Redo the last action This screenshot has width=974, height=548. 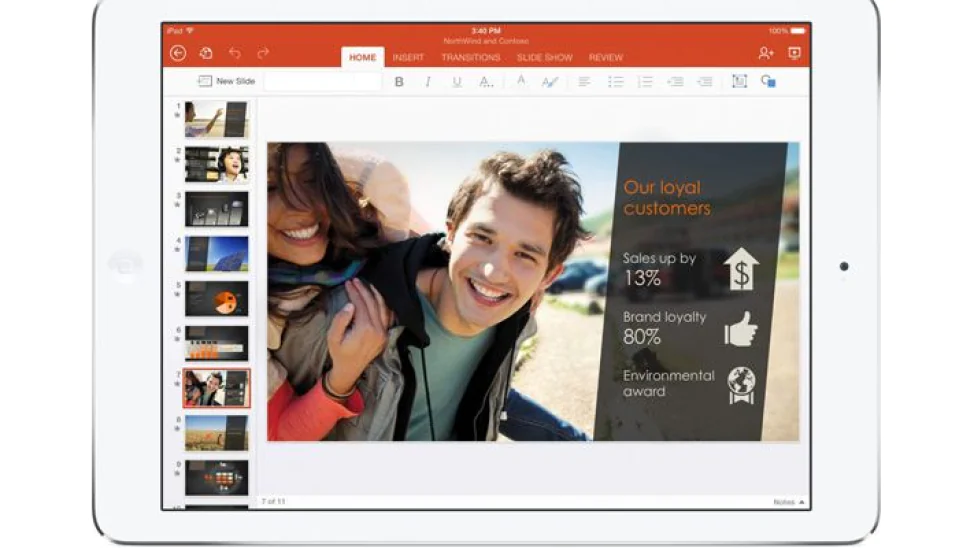click(x=263, y=53)
